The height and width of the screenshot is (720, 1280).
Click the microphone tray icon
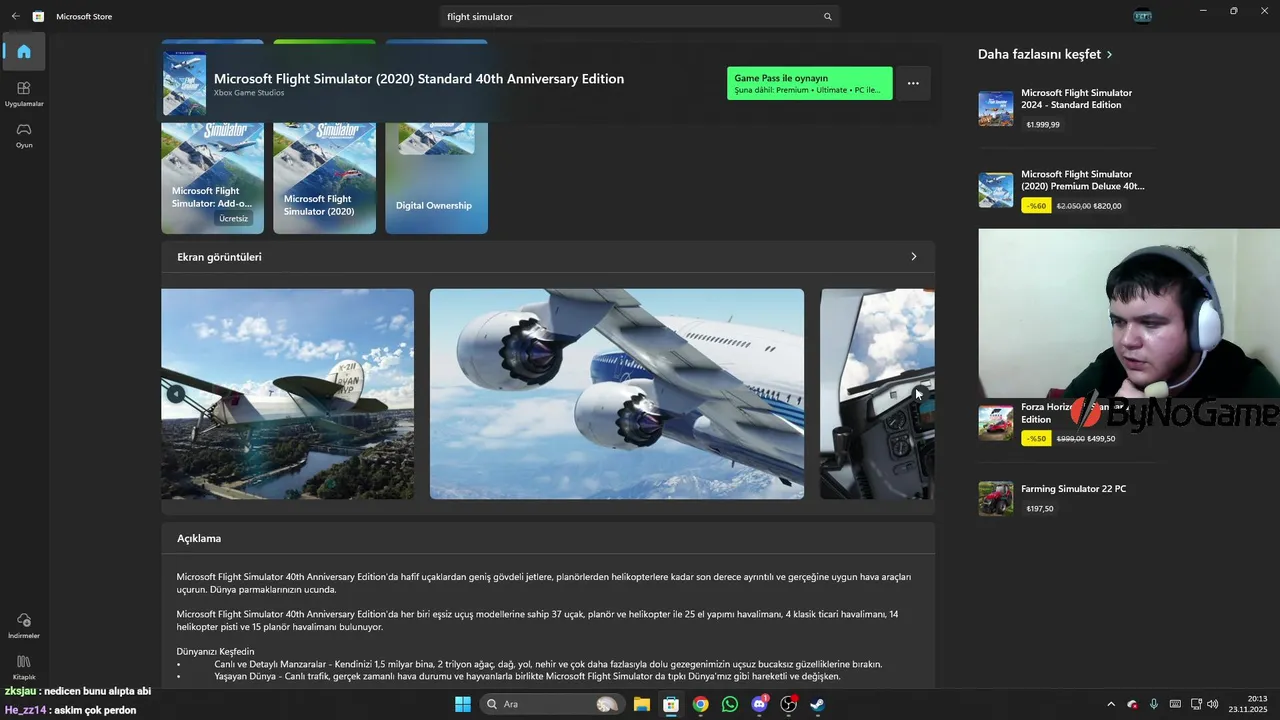tap(1154, 704)
